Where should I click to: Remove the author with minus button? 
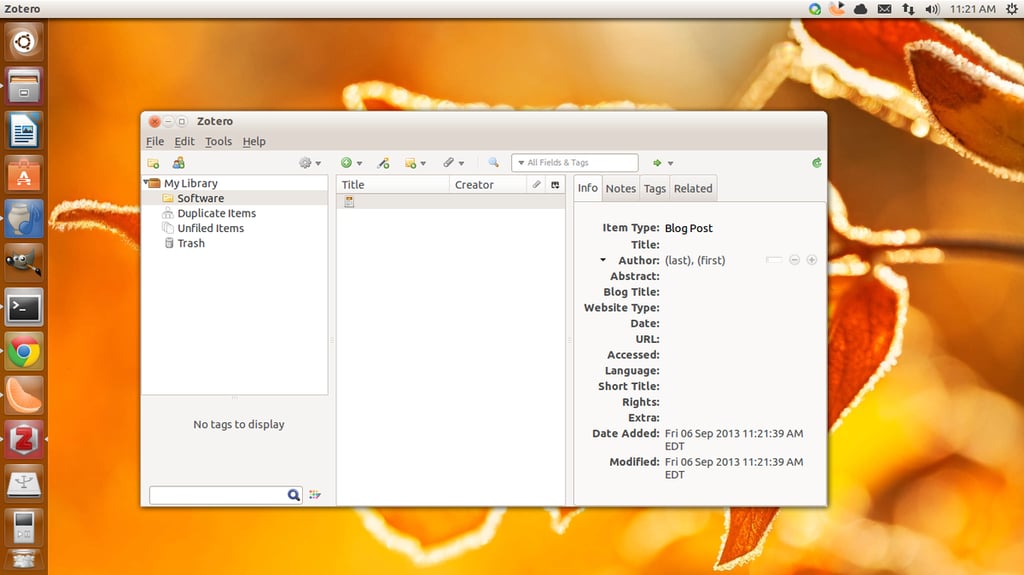(794, 260)
